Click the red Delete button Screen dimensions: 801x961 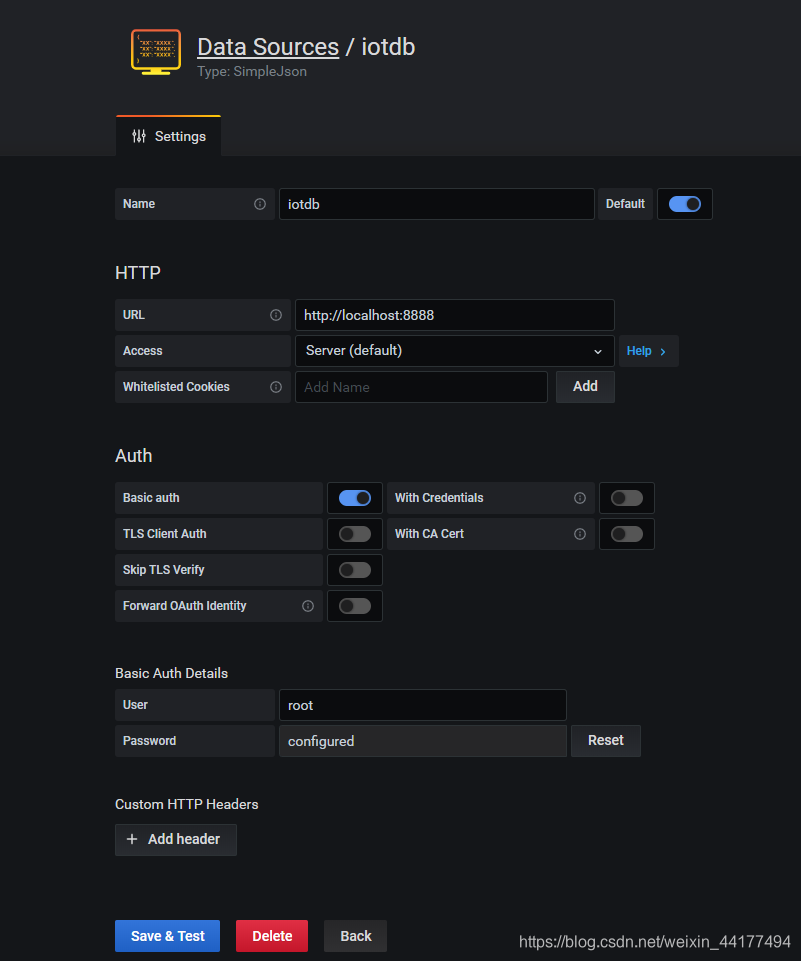272,936
